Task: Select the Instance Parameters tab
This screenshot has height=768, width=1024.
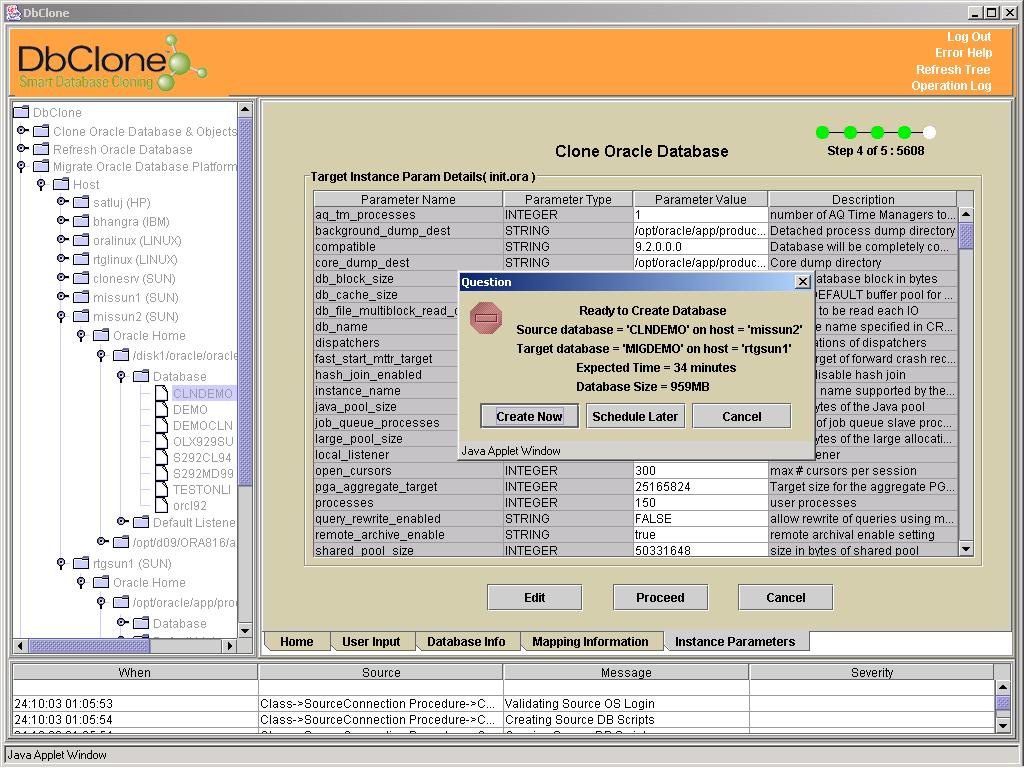Action: tap(735, 641)
